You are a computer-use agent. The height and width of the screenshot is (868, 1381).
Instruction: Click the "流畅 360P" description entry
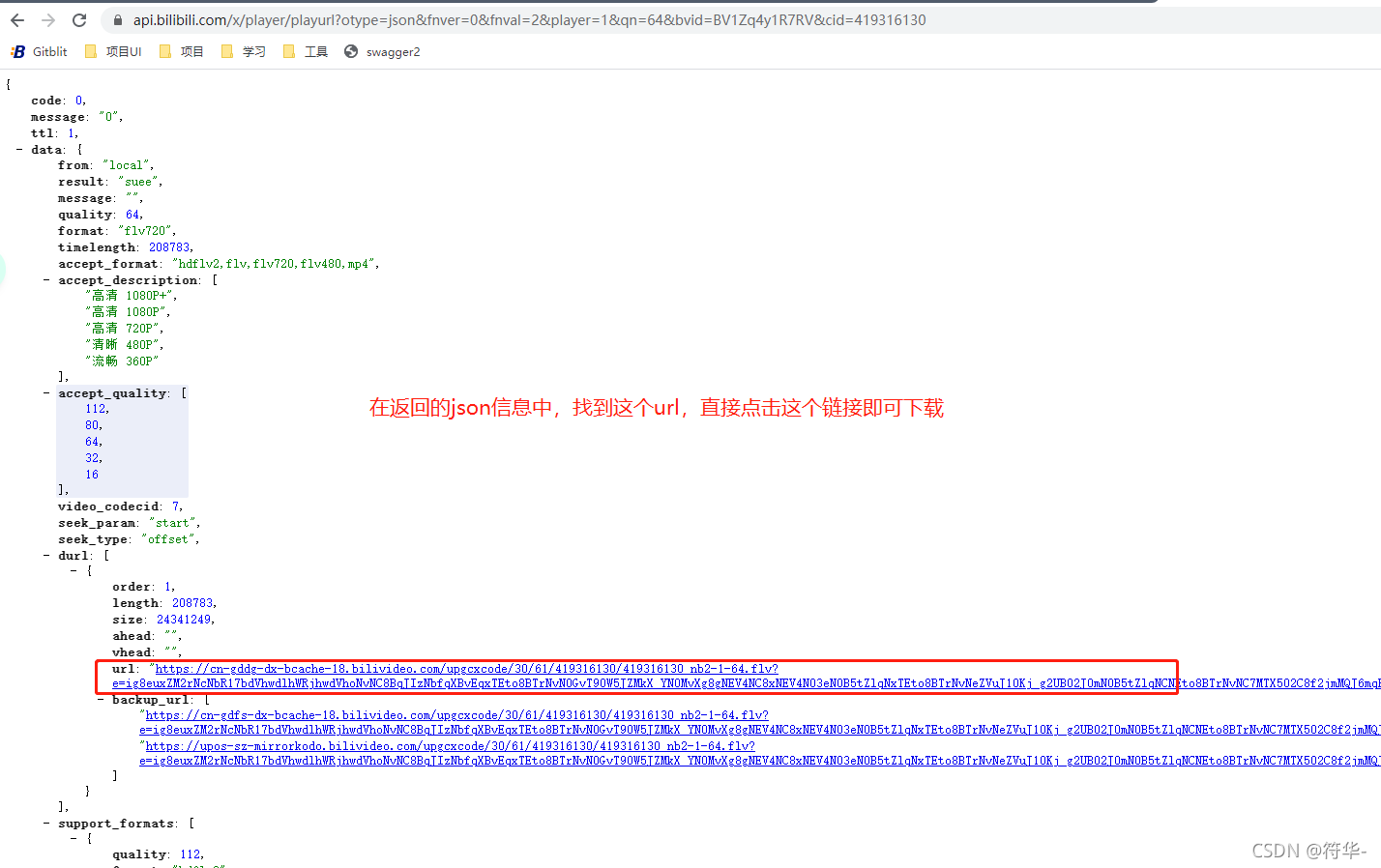pyautogui.click(x=121, y=362)
